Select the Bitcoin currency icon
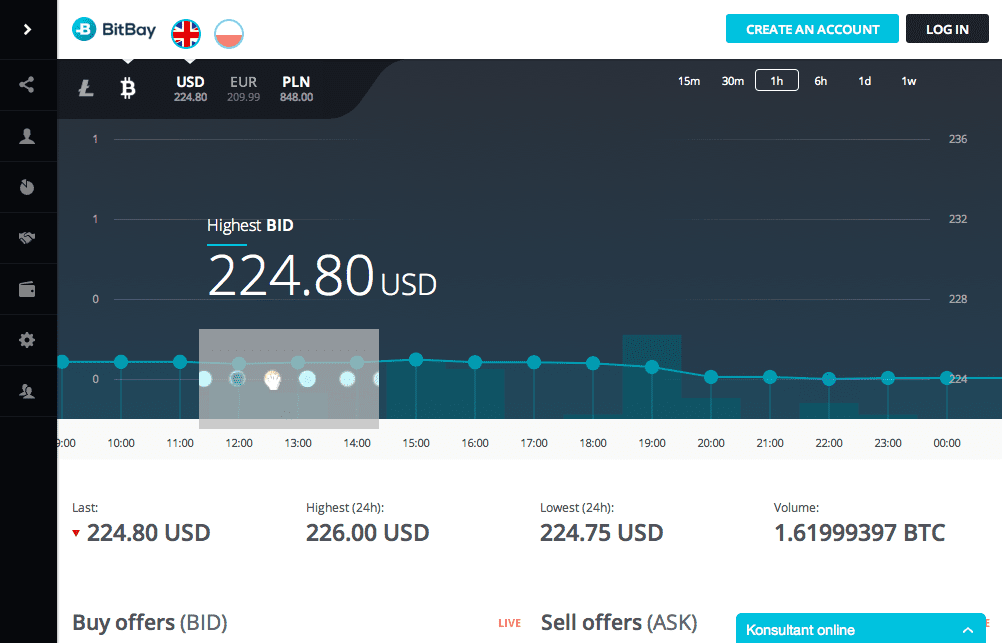This screenshot has width=1002, height=643. click(127, 89)
